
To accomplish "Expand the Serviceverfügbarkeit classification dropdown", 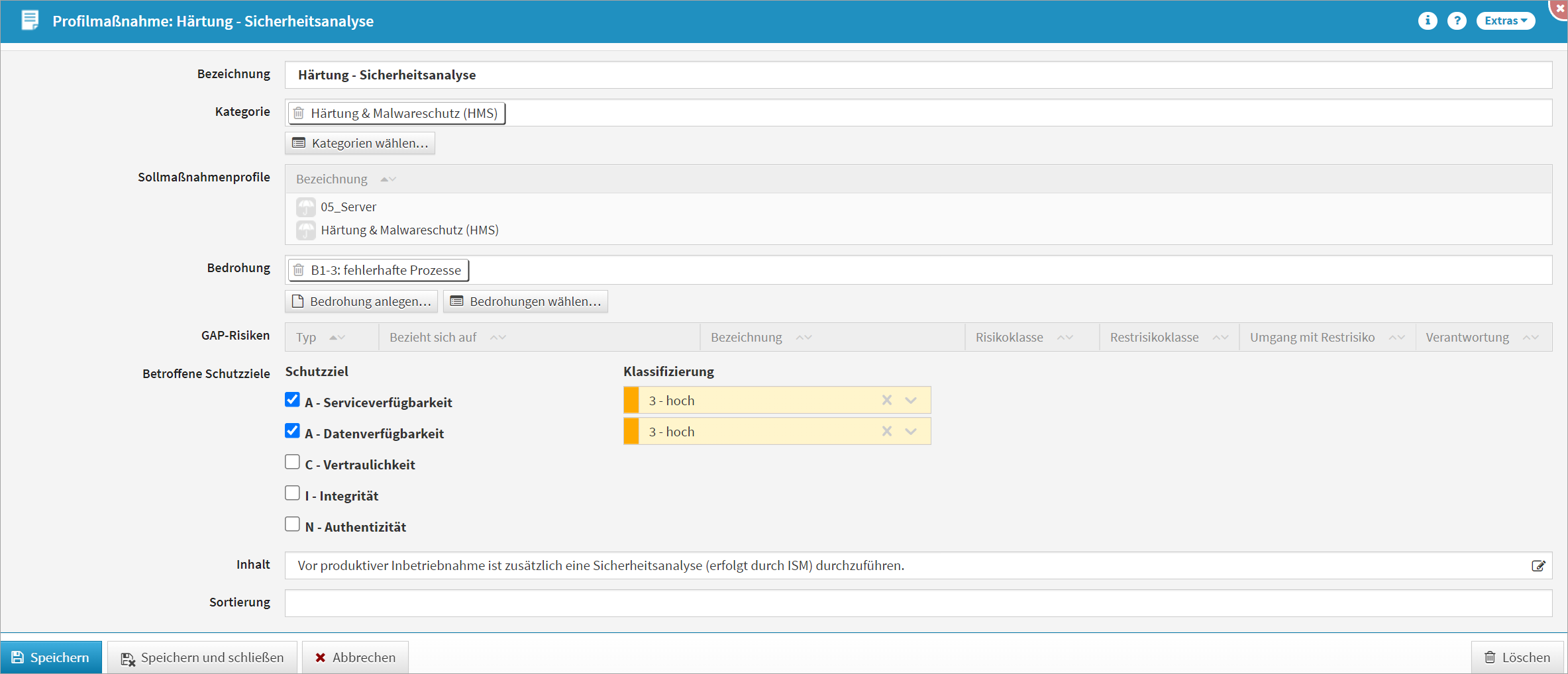I will (x=911, y=401).
